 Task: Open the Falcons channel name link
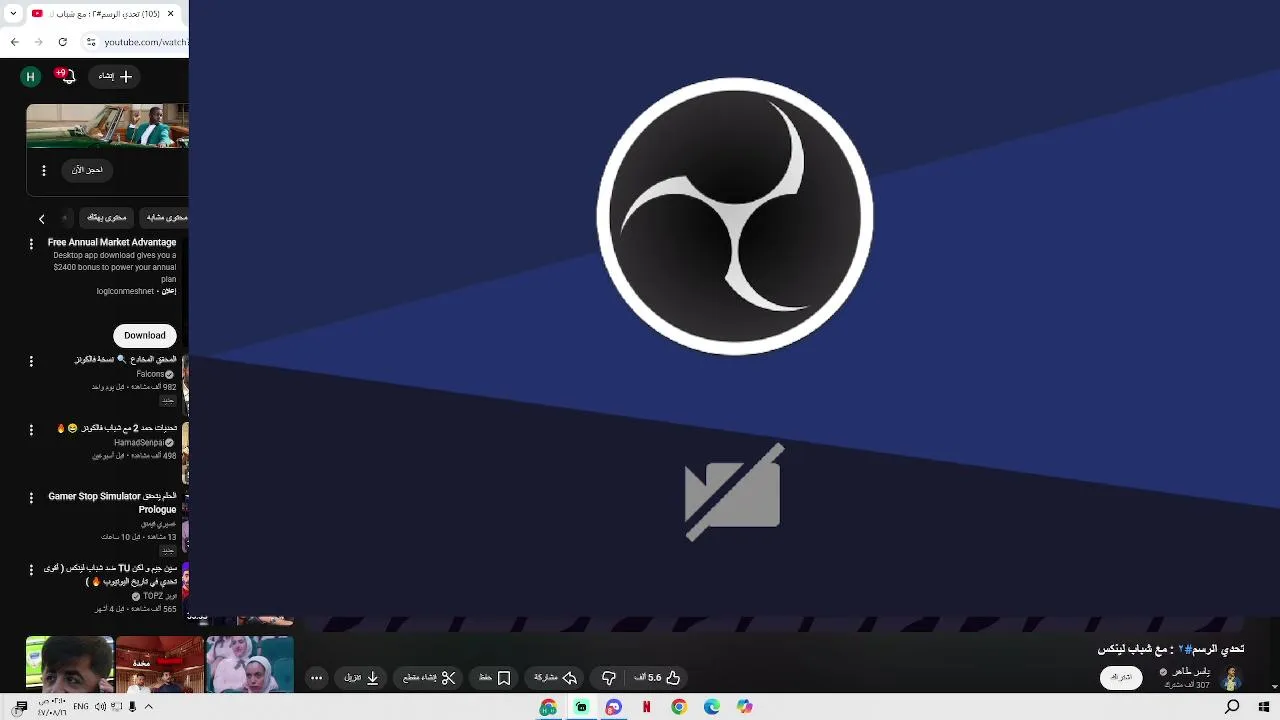(150, 374)
